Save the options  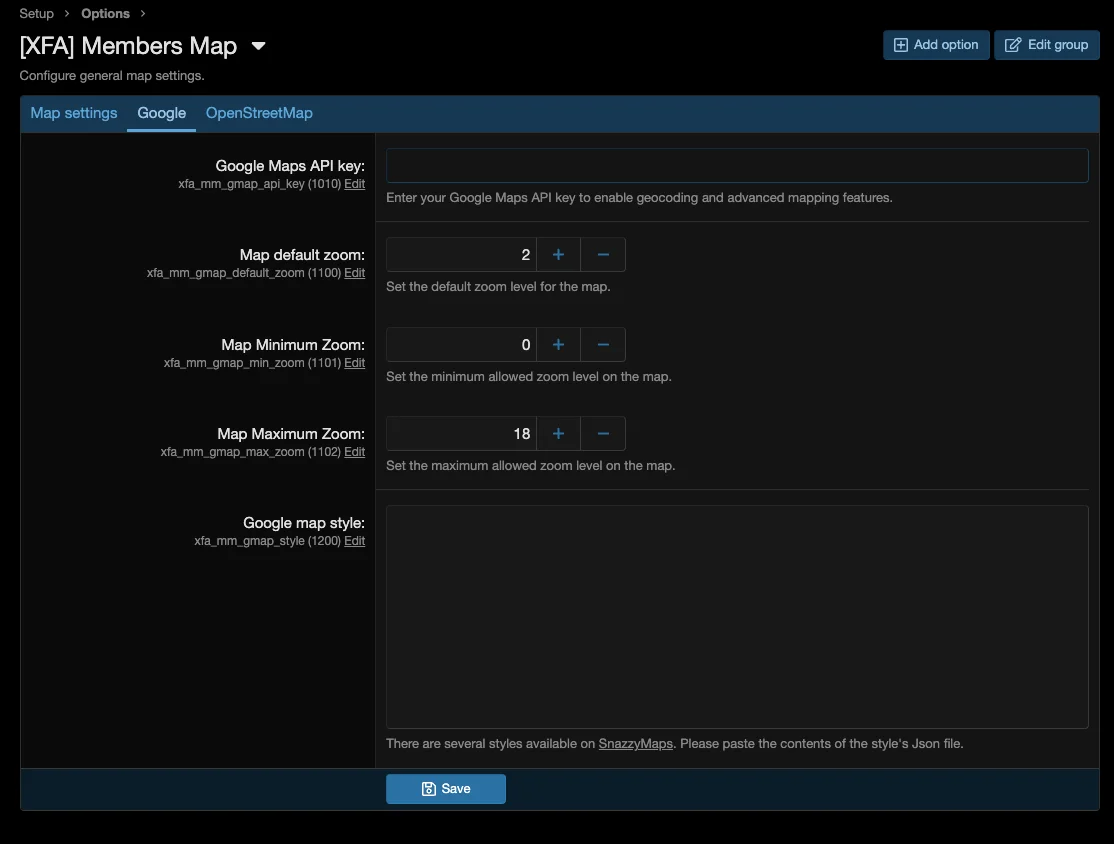point(445,789)
